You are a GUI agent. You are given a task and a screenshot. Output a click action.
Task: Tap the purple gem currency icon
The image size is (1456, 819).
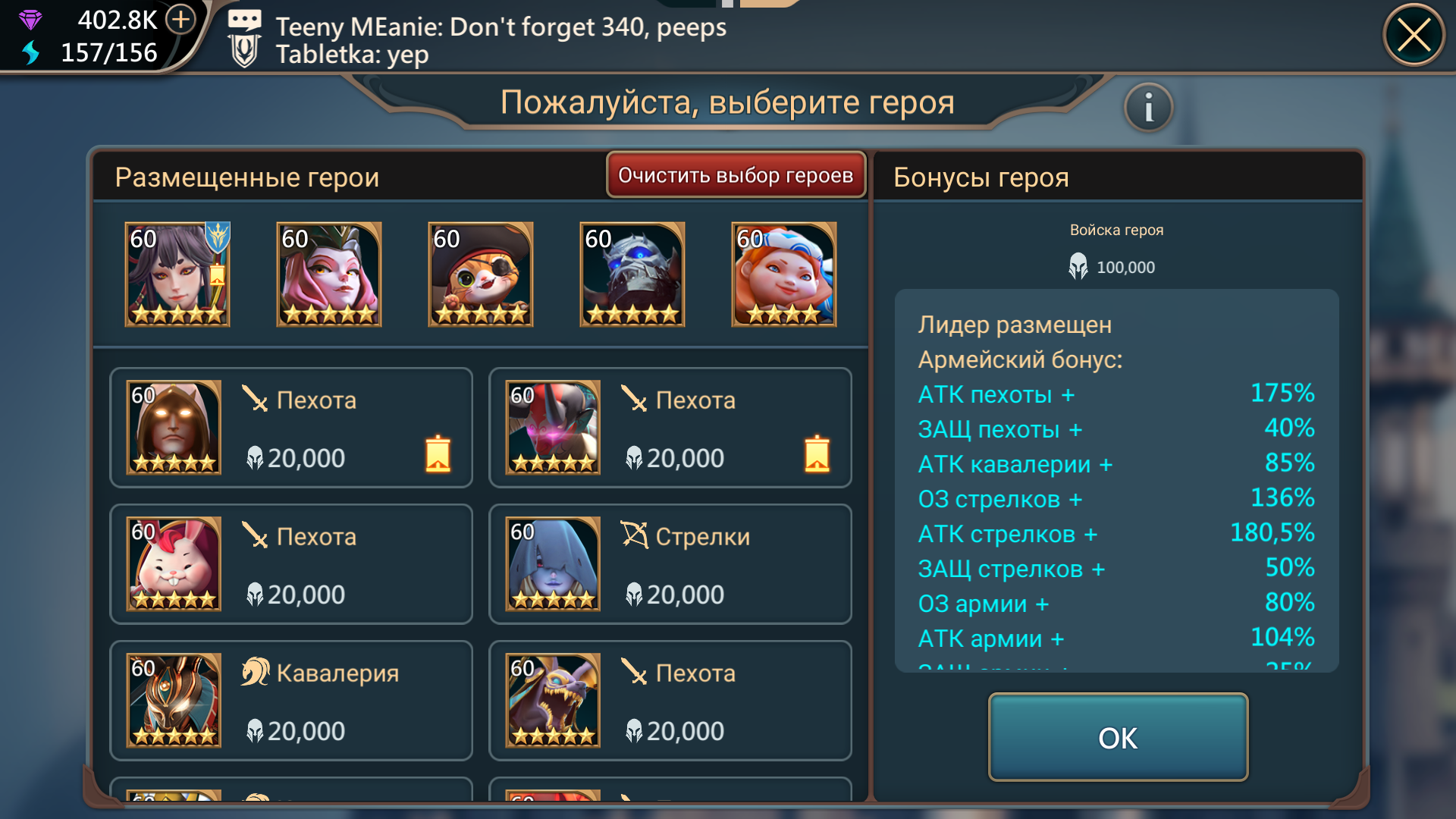click(30, 20)
